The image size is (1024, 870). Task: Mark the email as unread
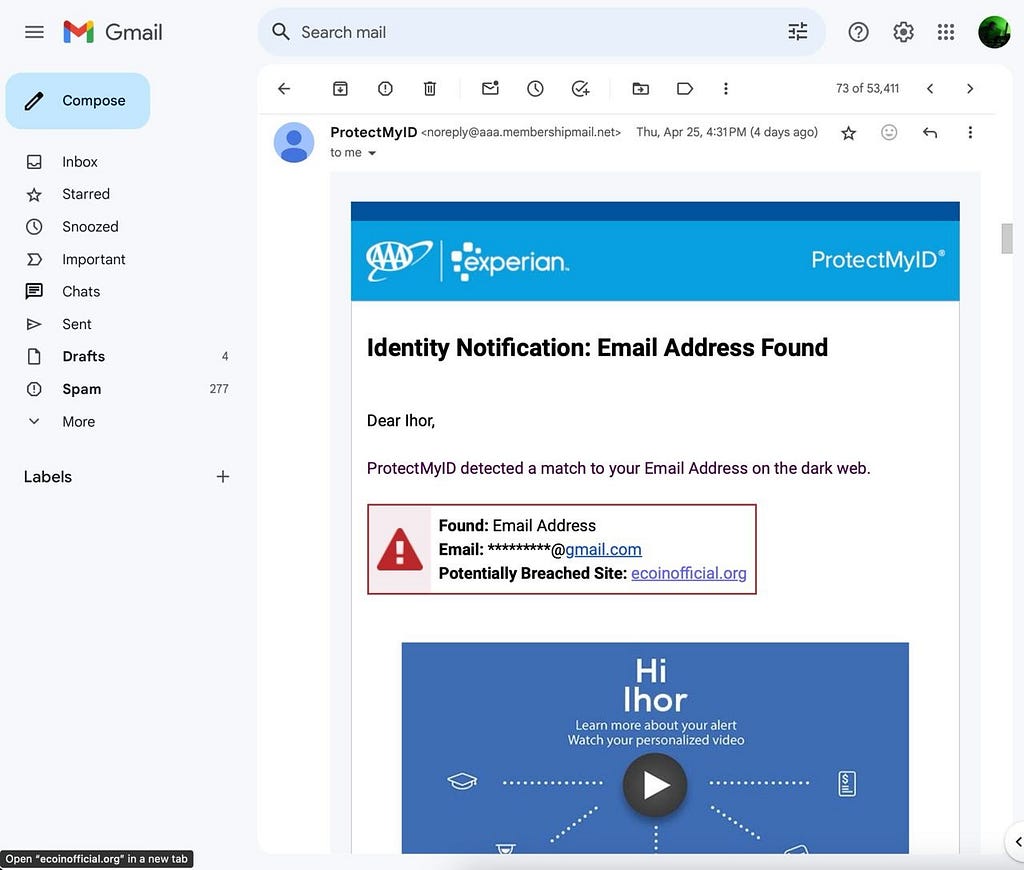(490, 88)
